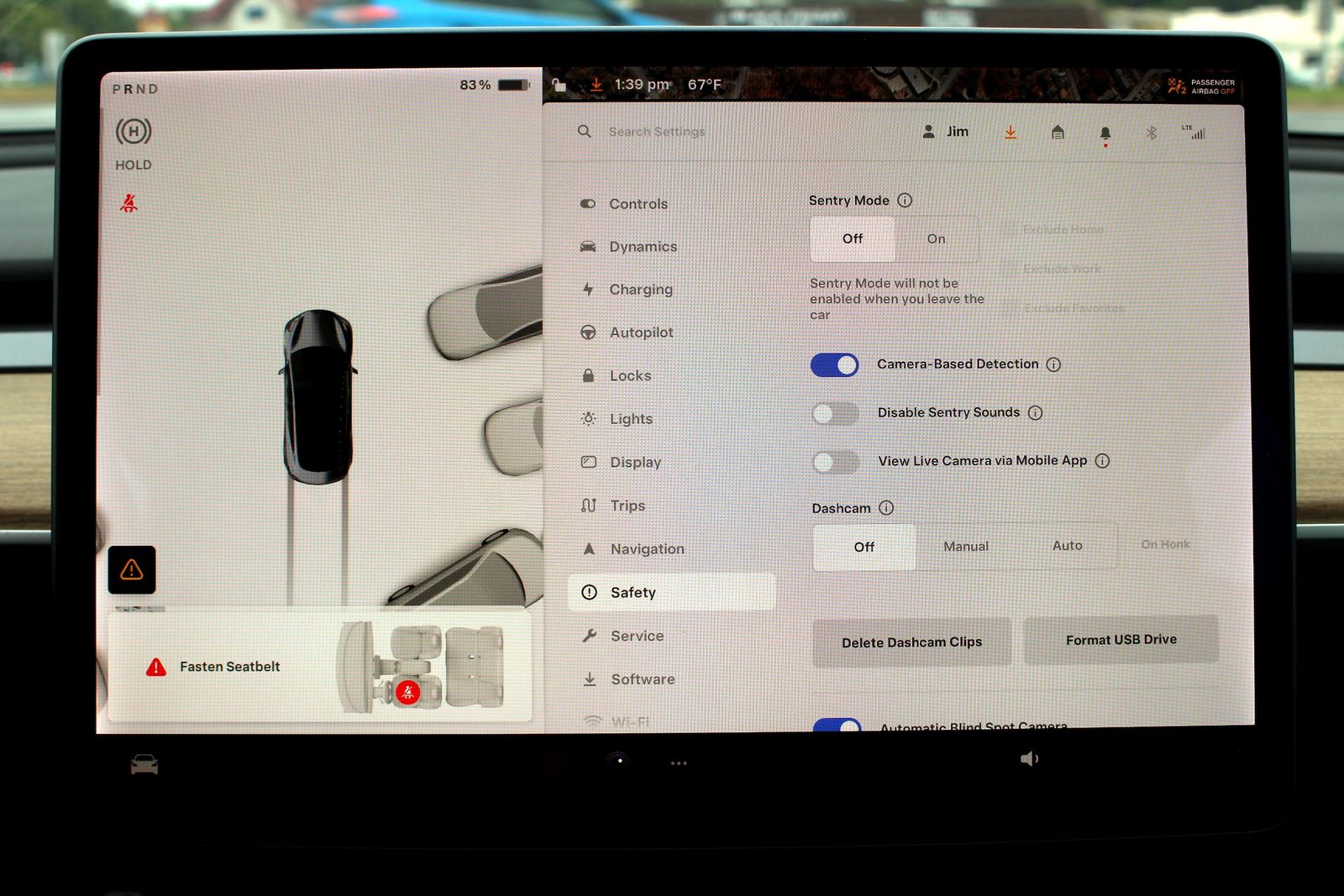This screenshot has width=1344, height=896.
Task: Go to the Charging settings menu
Action: click(x=640, y=290)
